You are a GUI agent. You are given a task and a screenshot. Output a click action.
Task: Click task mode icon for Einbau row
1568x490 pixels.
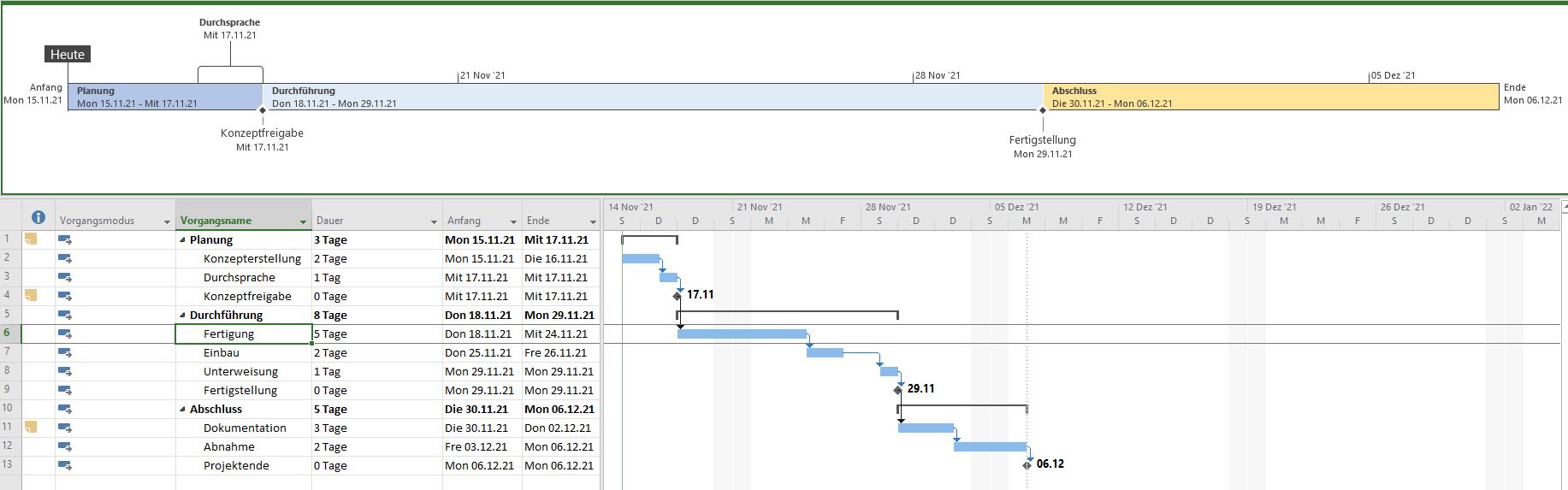[65, 353]
